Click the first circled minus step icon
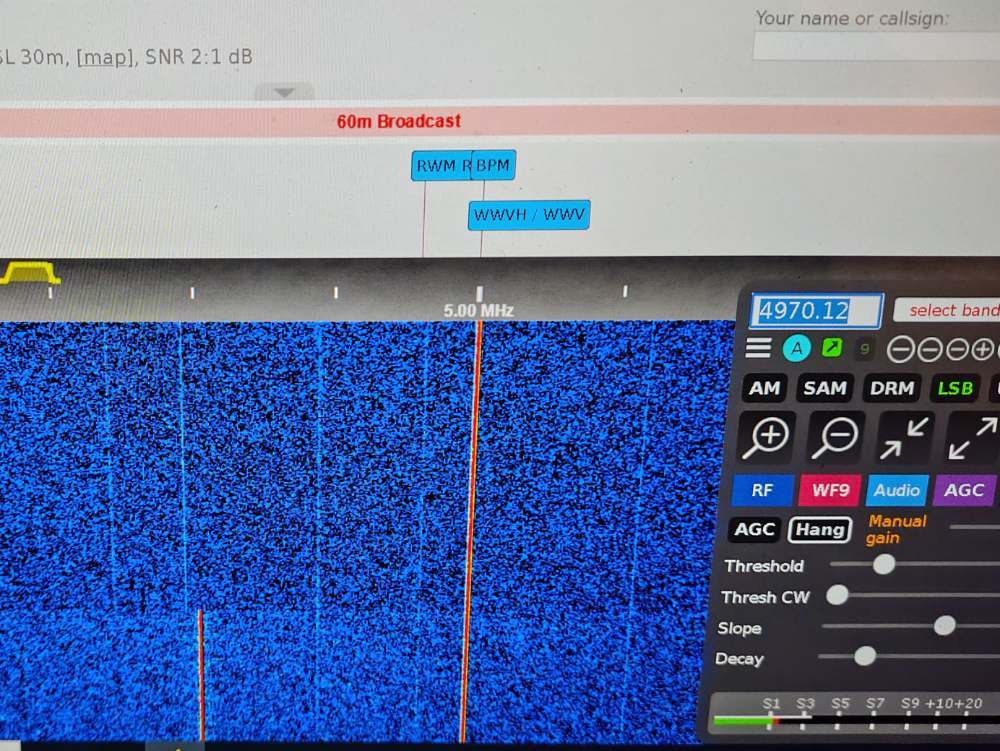Image resolution: width=1000 pixels, height=751 pixels. pyautogui.click(x=900, y=349)
